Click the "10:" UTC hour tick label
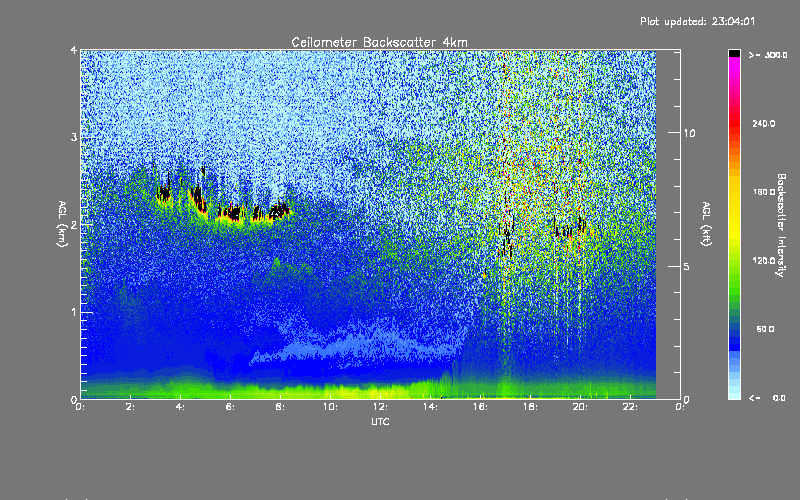Viewport: 800px width, 500px height. click(x=330, y=407)
